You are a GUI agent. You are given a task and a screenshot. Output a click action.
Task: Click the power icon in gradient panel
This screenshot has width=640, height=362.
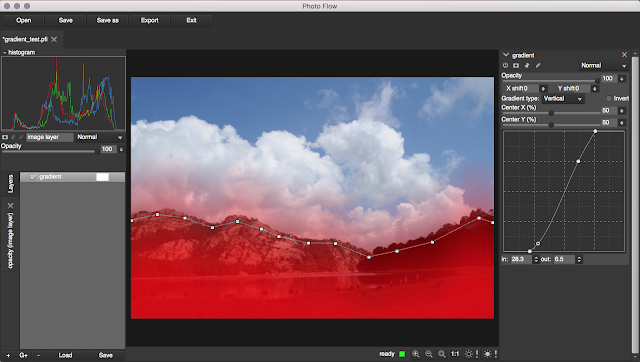tap(505, 65)
